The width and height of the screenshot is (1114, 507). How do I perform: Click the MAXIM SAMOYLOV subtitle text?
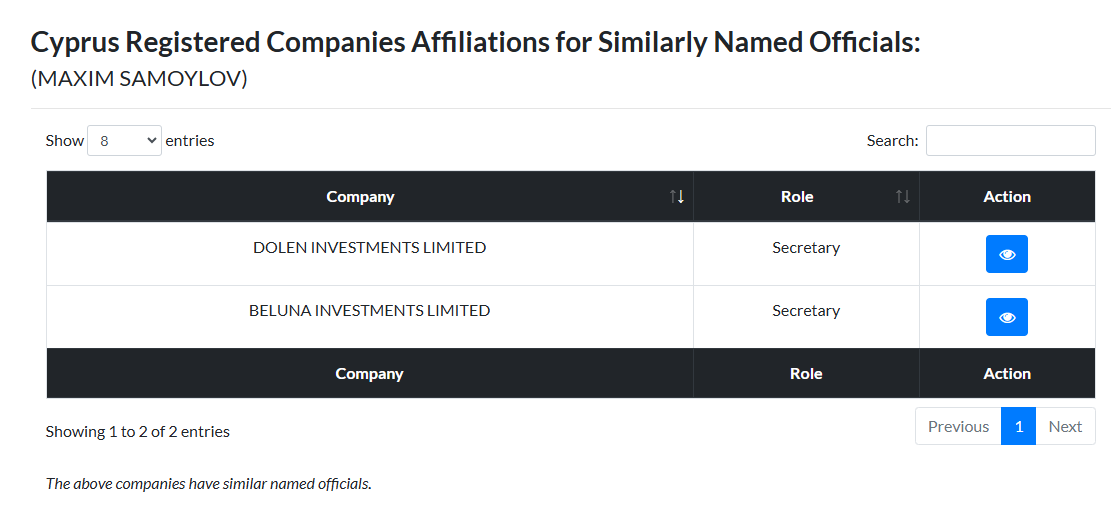tap(139, 79)
